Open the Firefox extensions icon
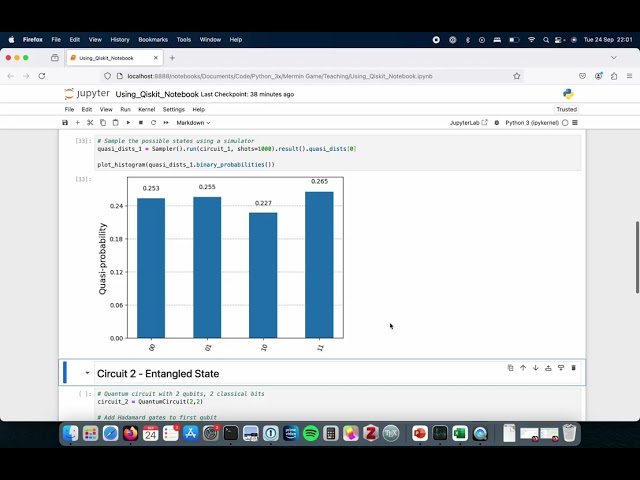 click(614, 76)
